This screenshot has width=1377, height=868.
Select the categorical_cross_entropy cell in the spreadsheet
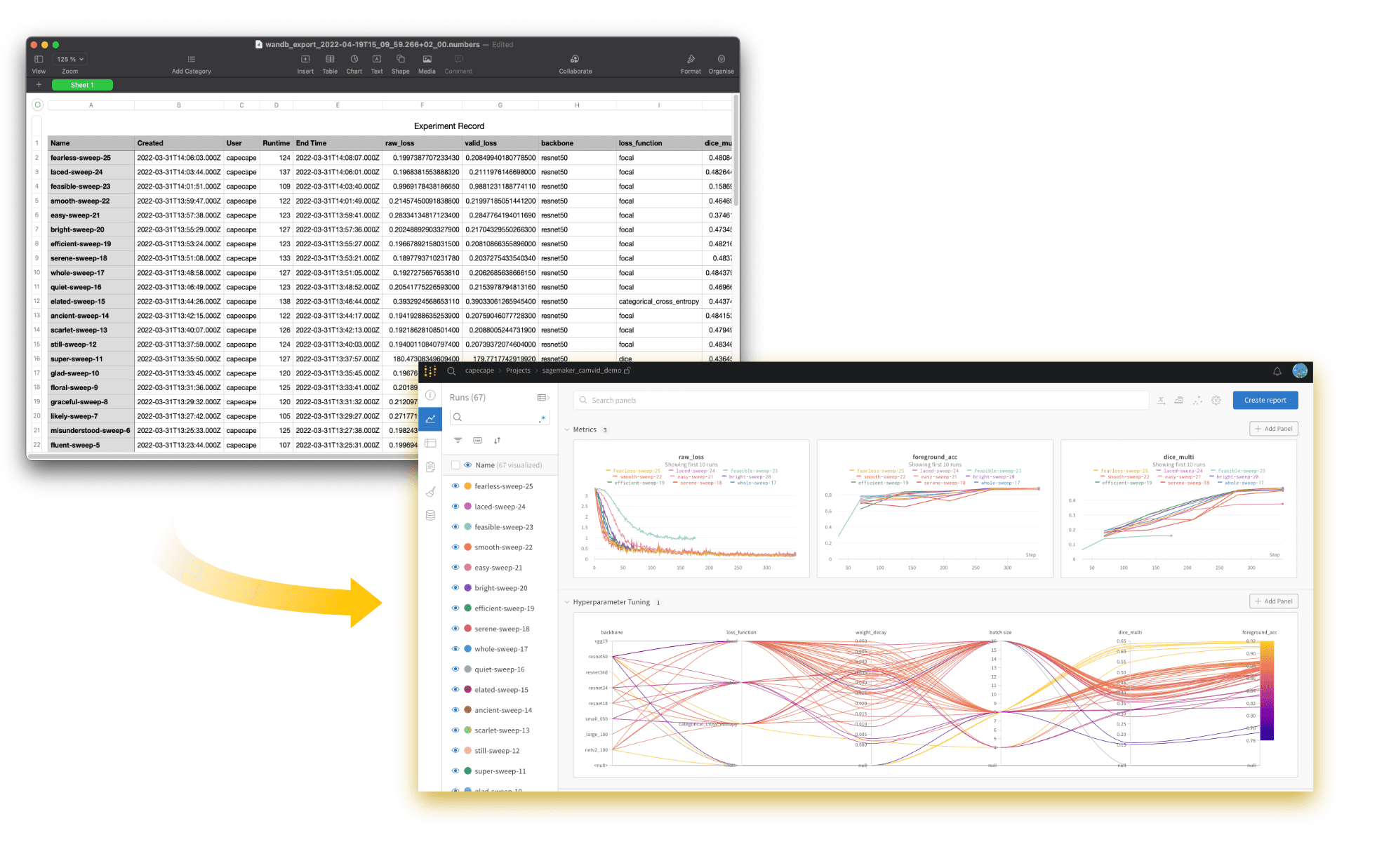tap(658, 302)
